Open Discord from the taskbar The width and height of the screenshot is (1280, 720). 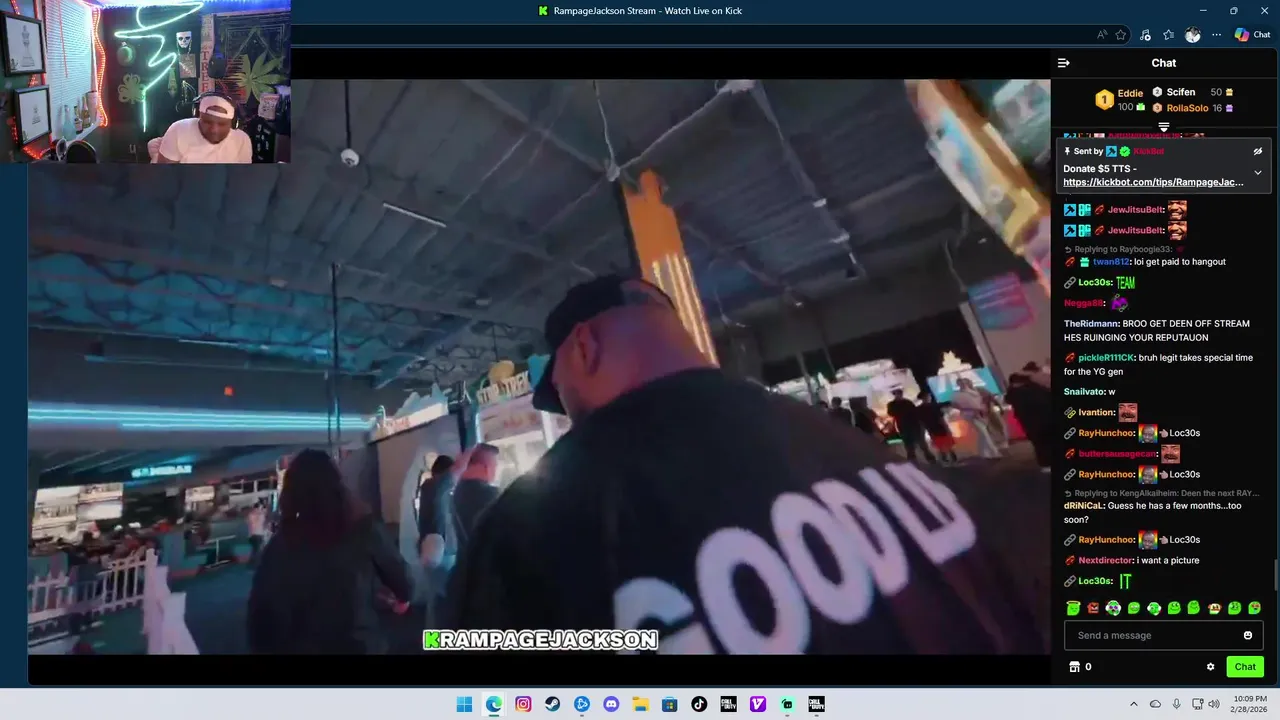[611, 704]
